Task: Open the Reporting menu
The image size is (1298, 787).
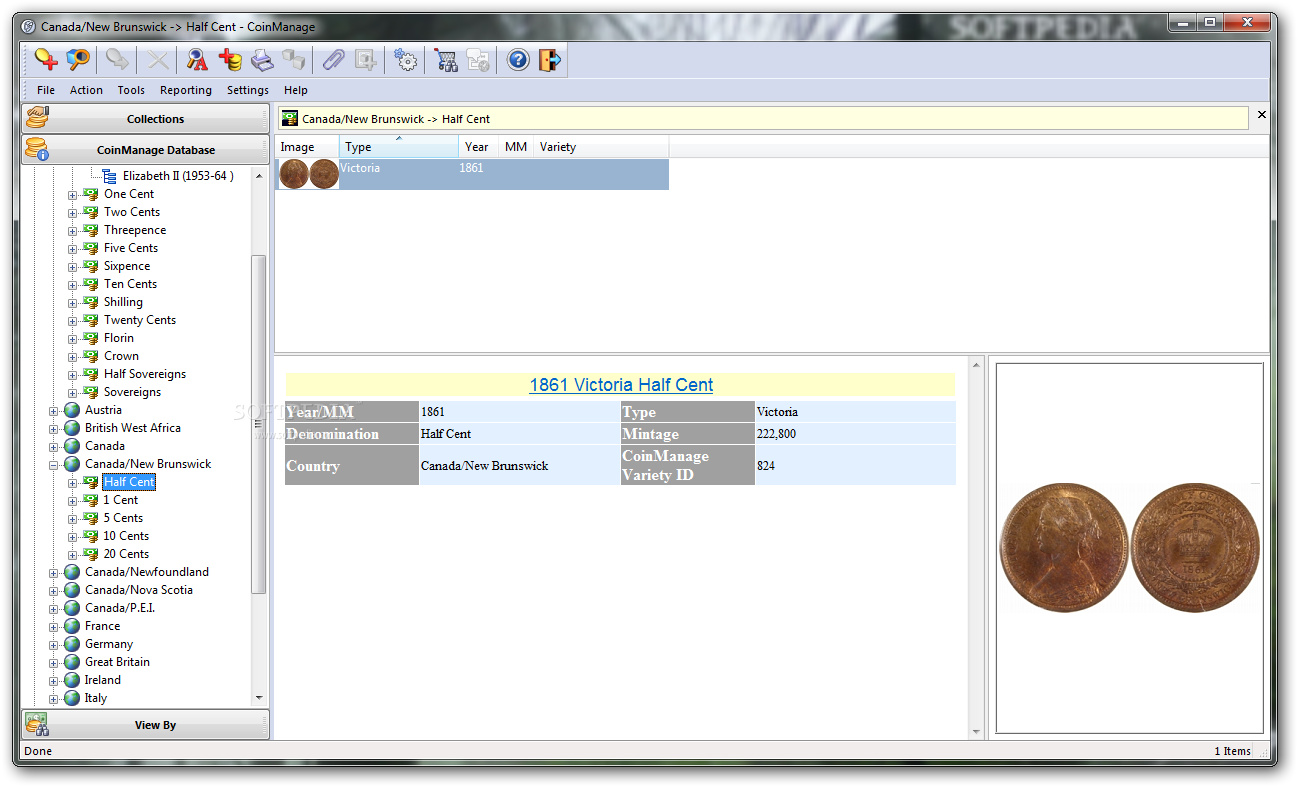Action: (x=186, y=90)
